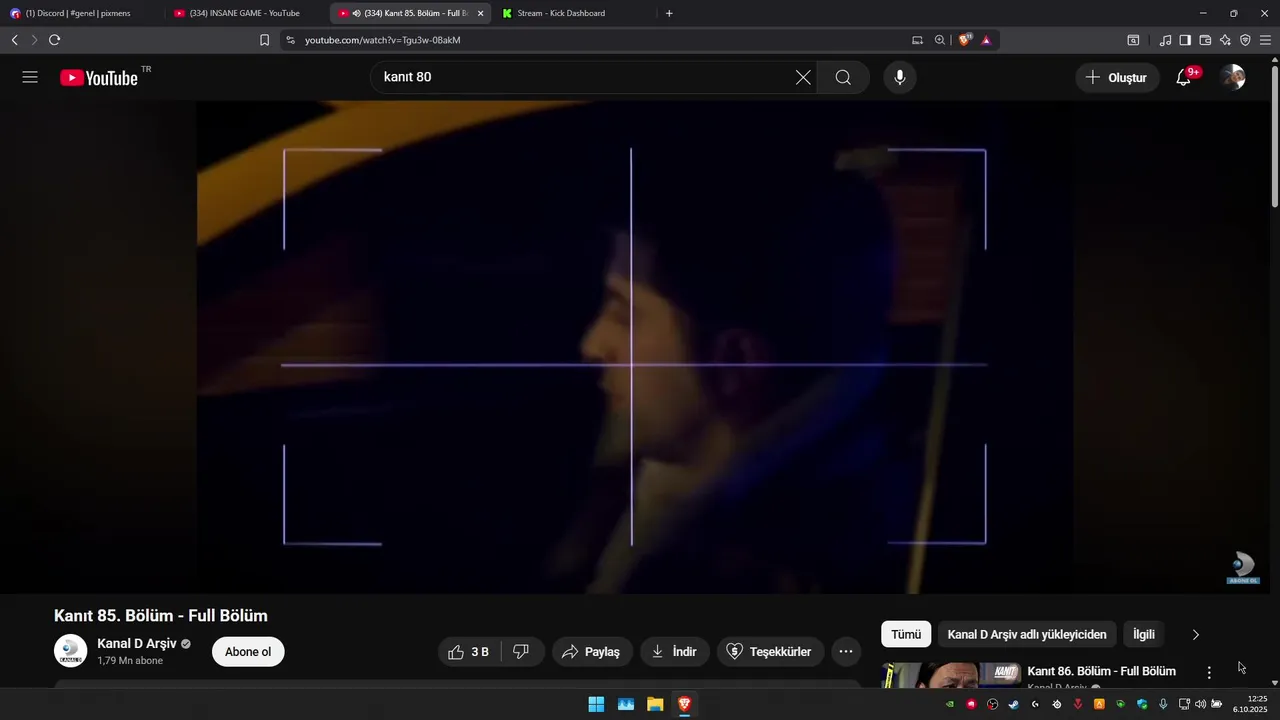Switch to INSANE GAME YouTube tab
Screen dimensions: 1280x720
[245, 13]
